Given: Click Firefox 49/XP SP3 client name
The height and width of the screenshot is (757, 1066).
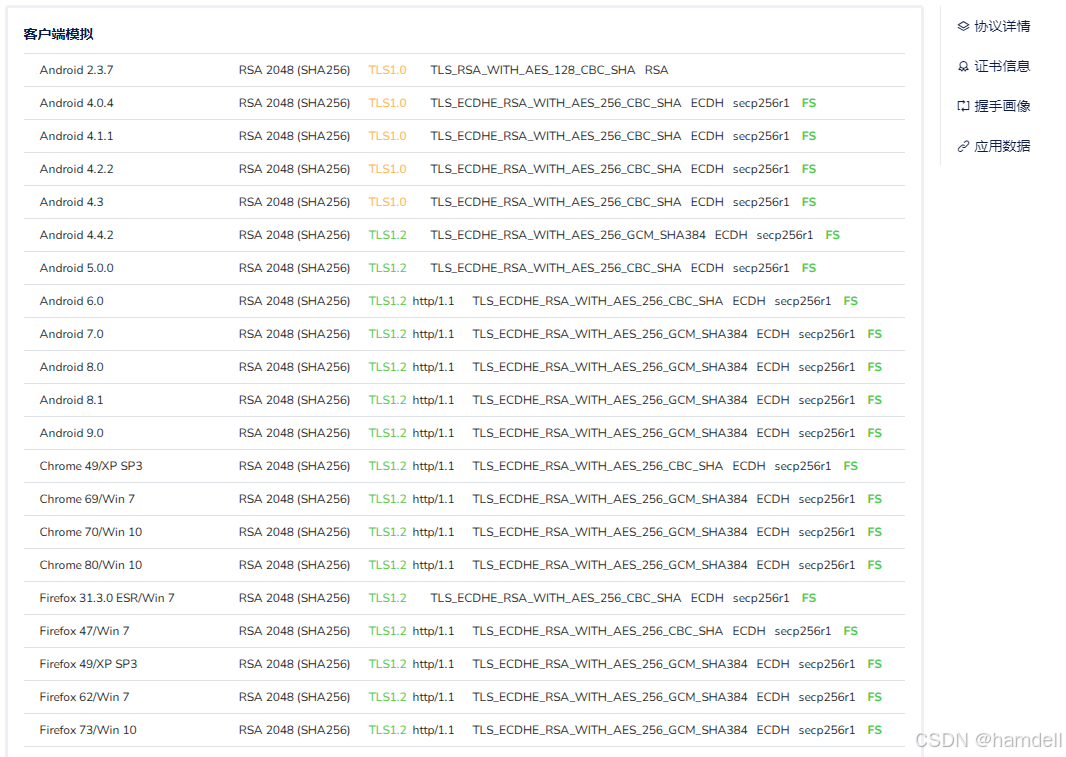Looking at the screenshot, I should coord(88,664).
